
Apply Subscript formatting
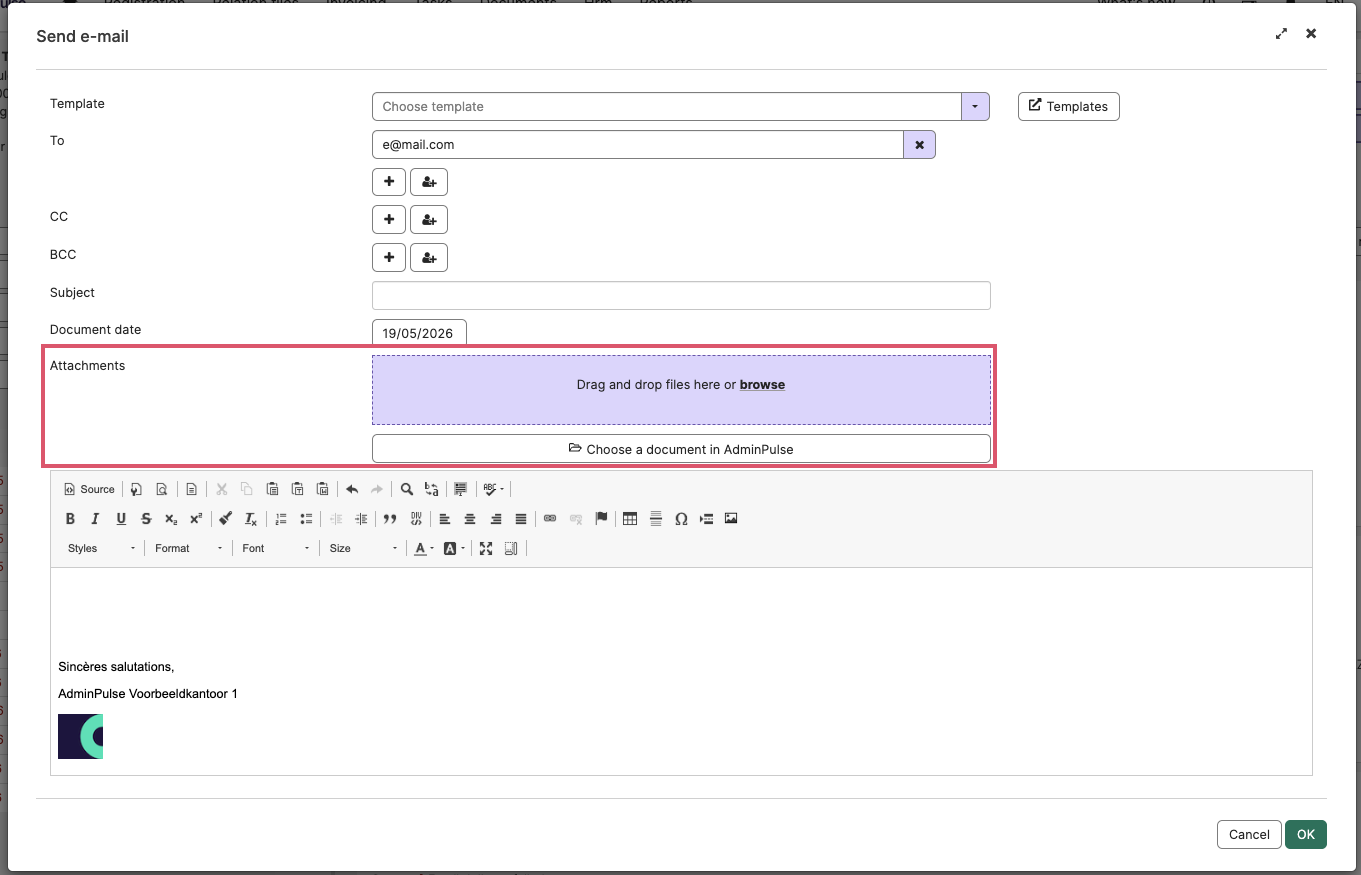coord(171,519)
